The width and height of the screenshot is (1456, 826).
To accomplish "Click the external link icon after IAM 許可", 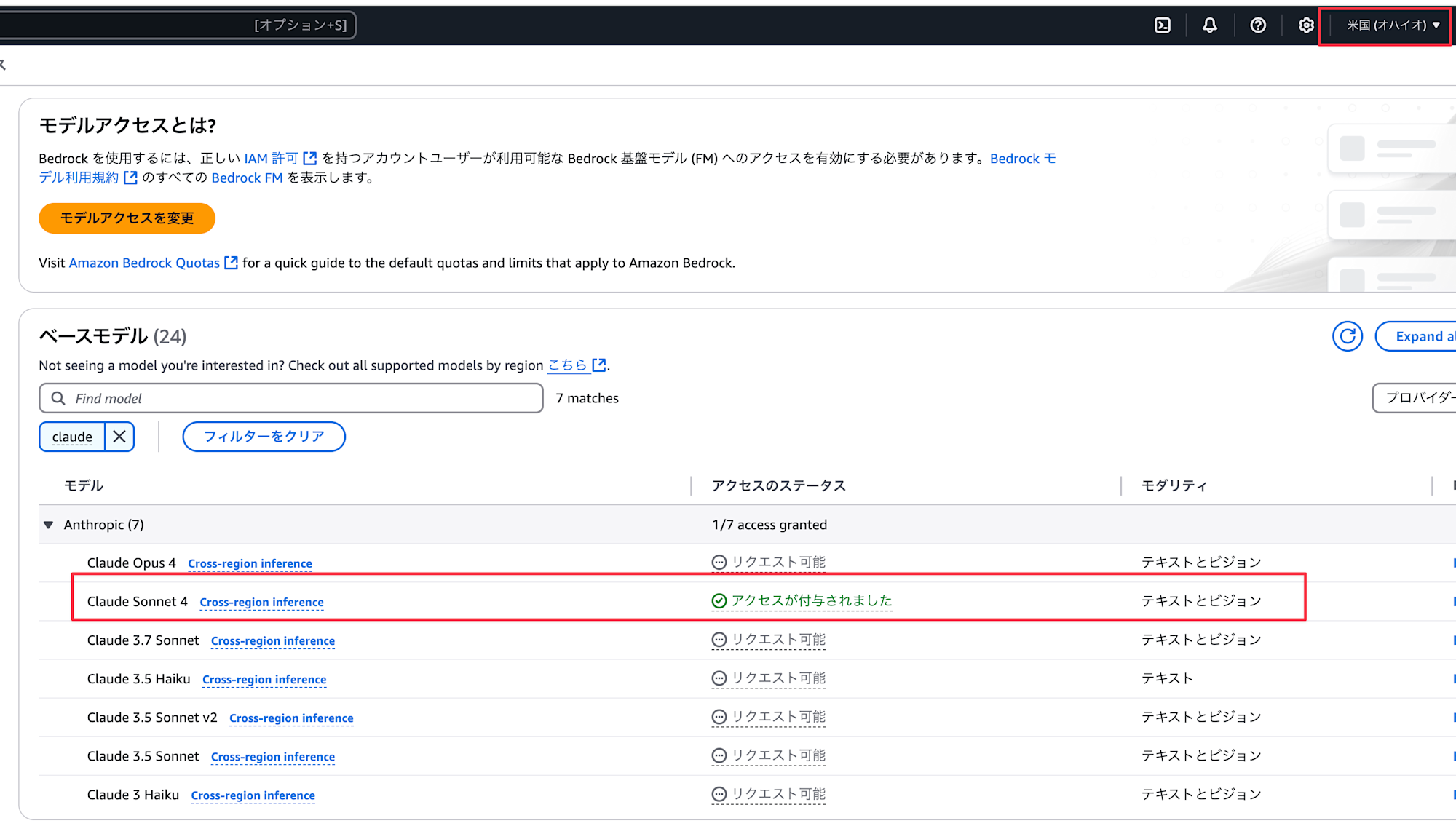I will point(309,159).
